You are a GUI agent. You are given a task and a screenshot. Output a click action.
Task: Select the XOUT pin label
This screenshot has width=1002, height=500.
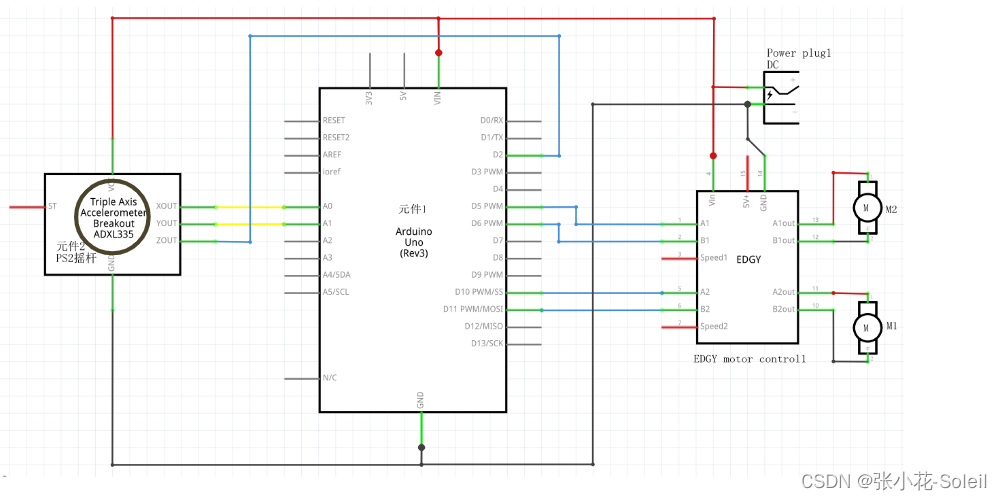[166, 207]
